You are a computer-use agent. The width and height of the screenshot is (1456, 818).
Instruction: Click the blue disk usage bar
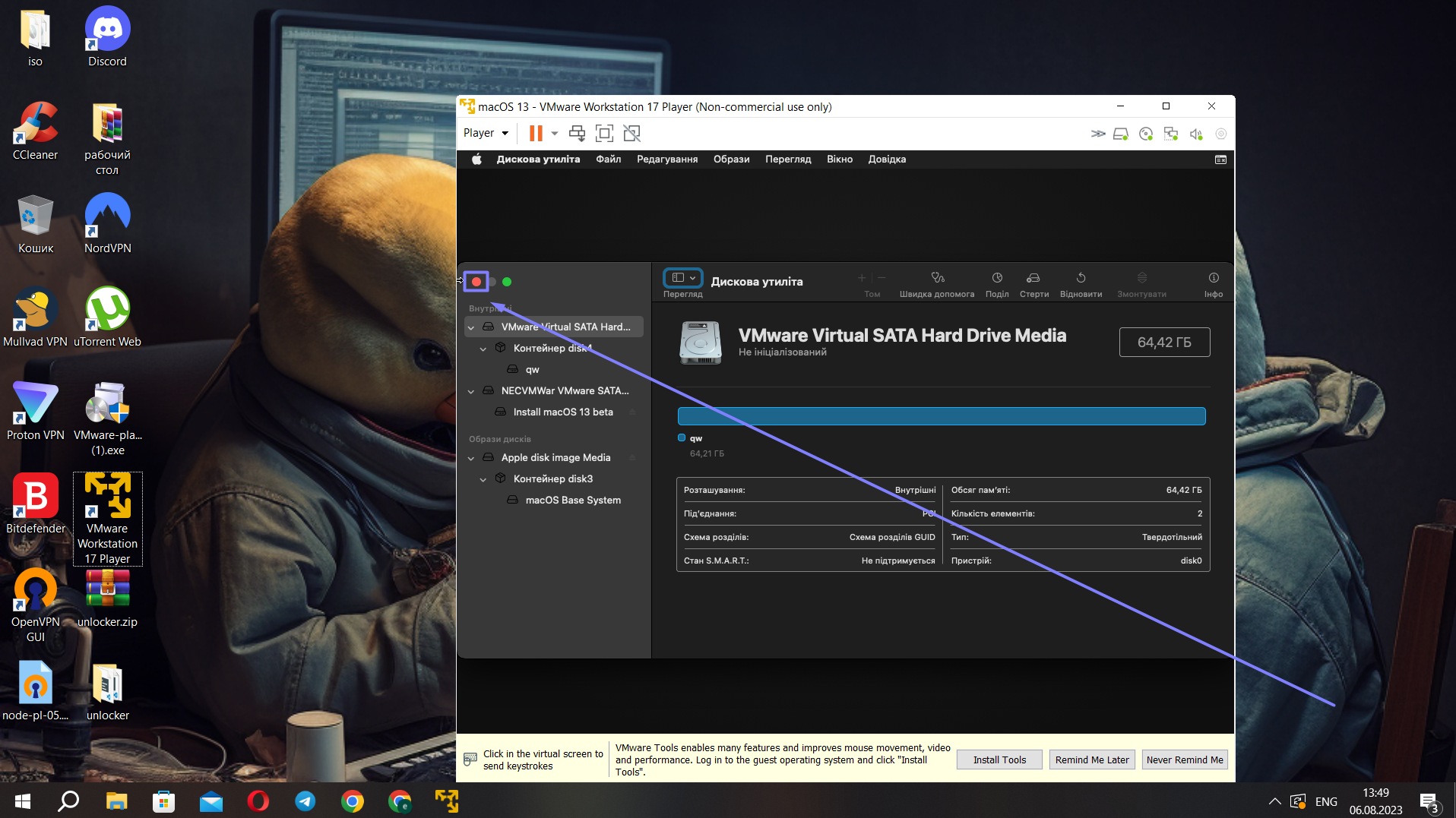click(942, 416)
